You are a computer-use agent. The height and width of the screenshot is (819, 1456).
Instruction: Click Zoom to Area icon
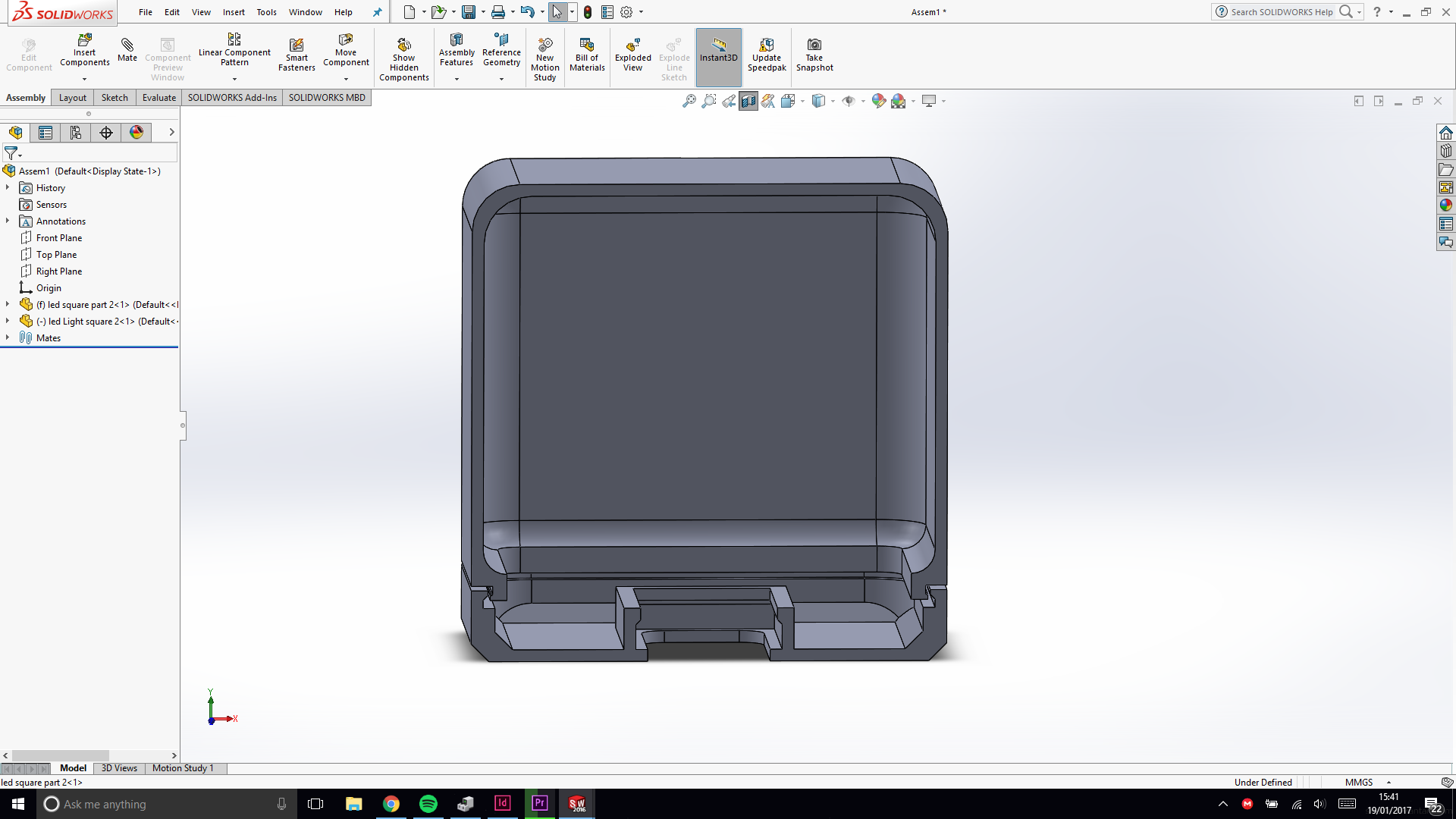pyautogui.click(x=708, y=101)
